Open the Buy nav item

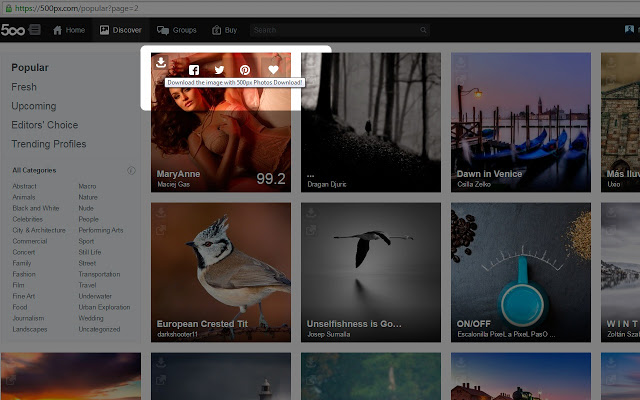pyautogui.click(x=224, y=30)
